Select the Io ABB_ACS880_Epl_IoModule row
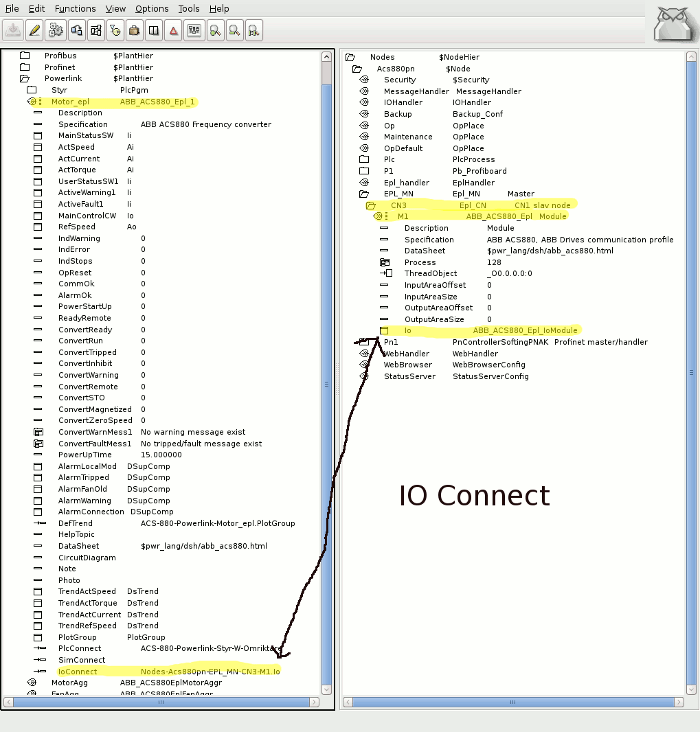The height and width of the screenshot is (732, 700). click(x=479, y=331)
